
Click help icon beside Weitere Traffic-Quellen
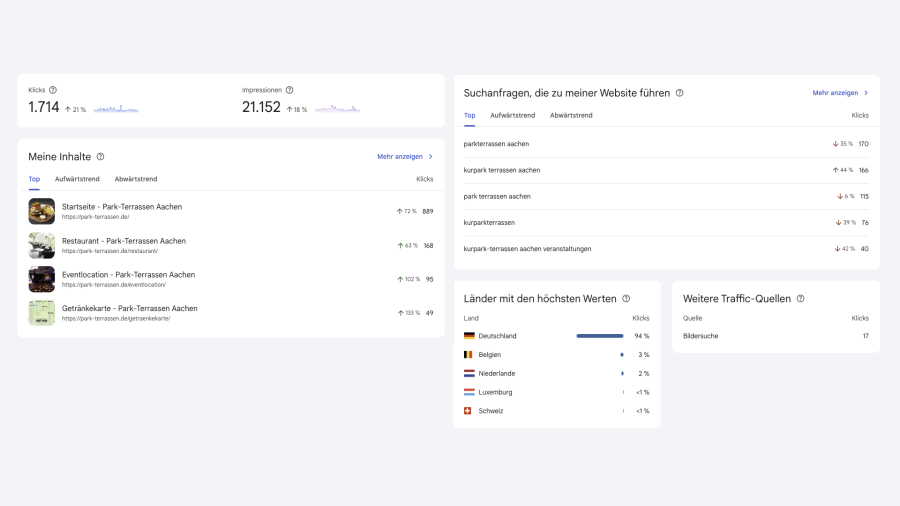[800, 299]
